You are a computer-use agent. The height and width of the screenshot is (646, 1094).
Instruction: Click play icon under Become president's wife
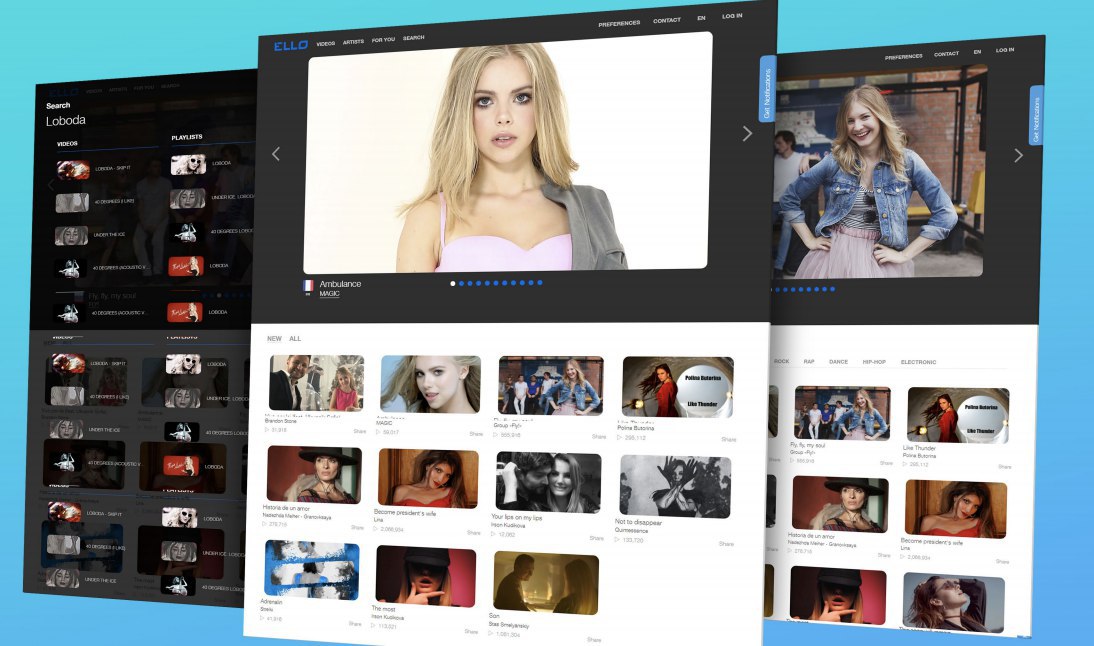tap(376, 529)
